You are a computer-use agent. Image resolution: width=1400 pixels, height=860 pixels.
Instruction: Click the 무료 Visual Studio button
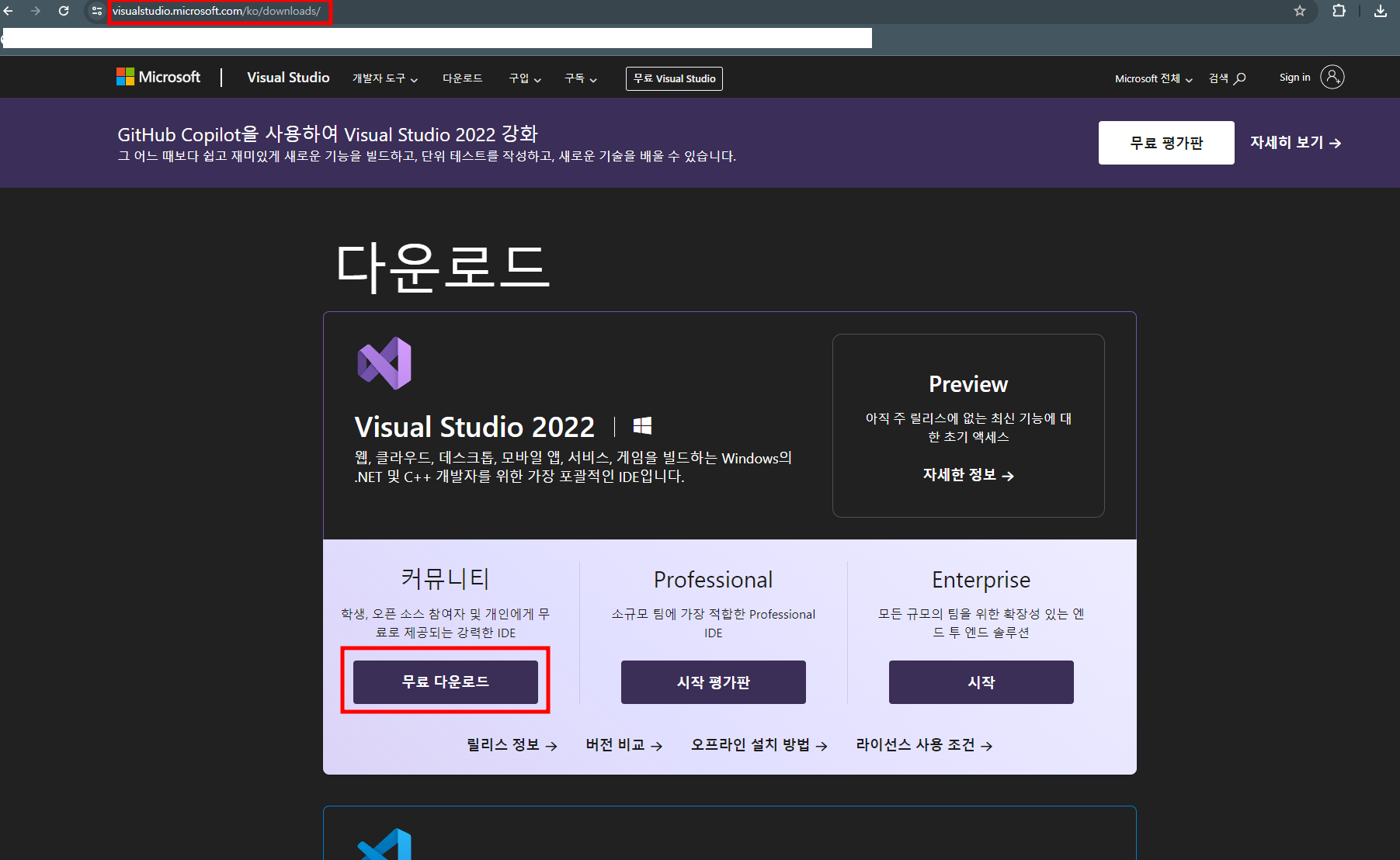674,78
